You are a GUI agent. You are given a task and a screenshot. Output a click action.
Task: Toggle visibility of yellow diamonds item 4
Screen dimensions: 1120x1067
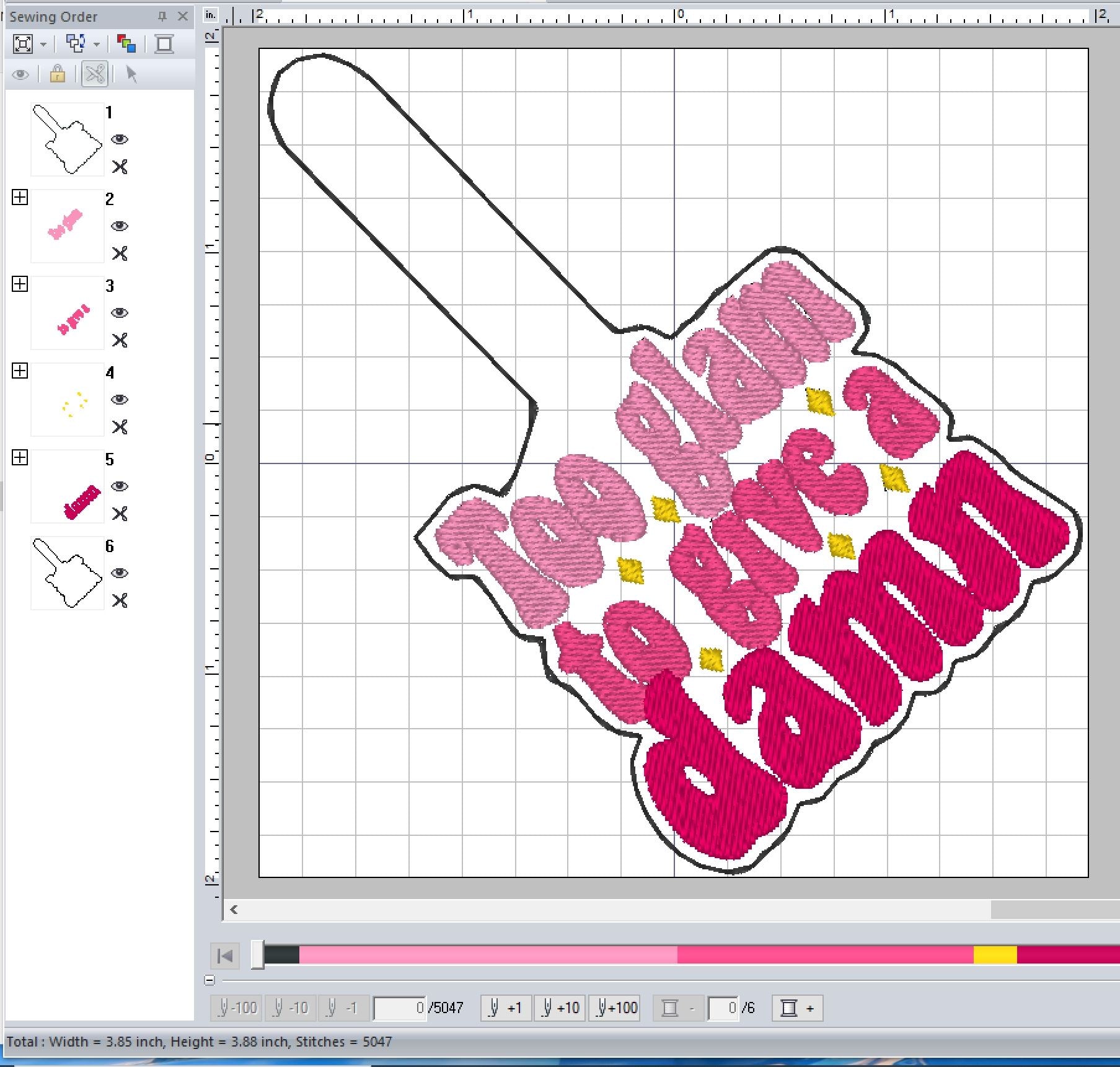click(x=120, y=400)
